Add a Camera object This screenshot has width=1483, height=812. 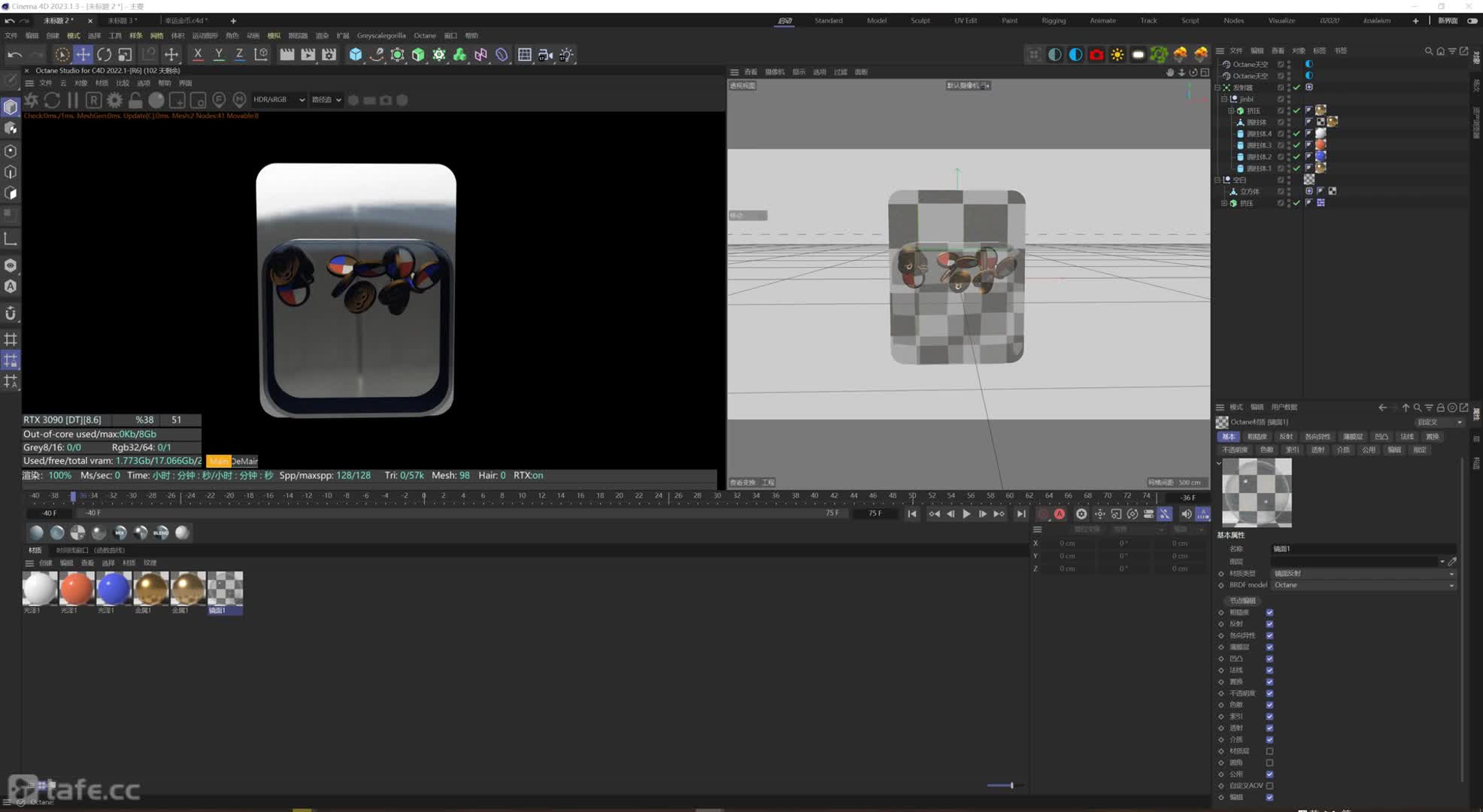[x=545, y=54]
